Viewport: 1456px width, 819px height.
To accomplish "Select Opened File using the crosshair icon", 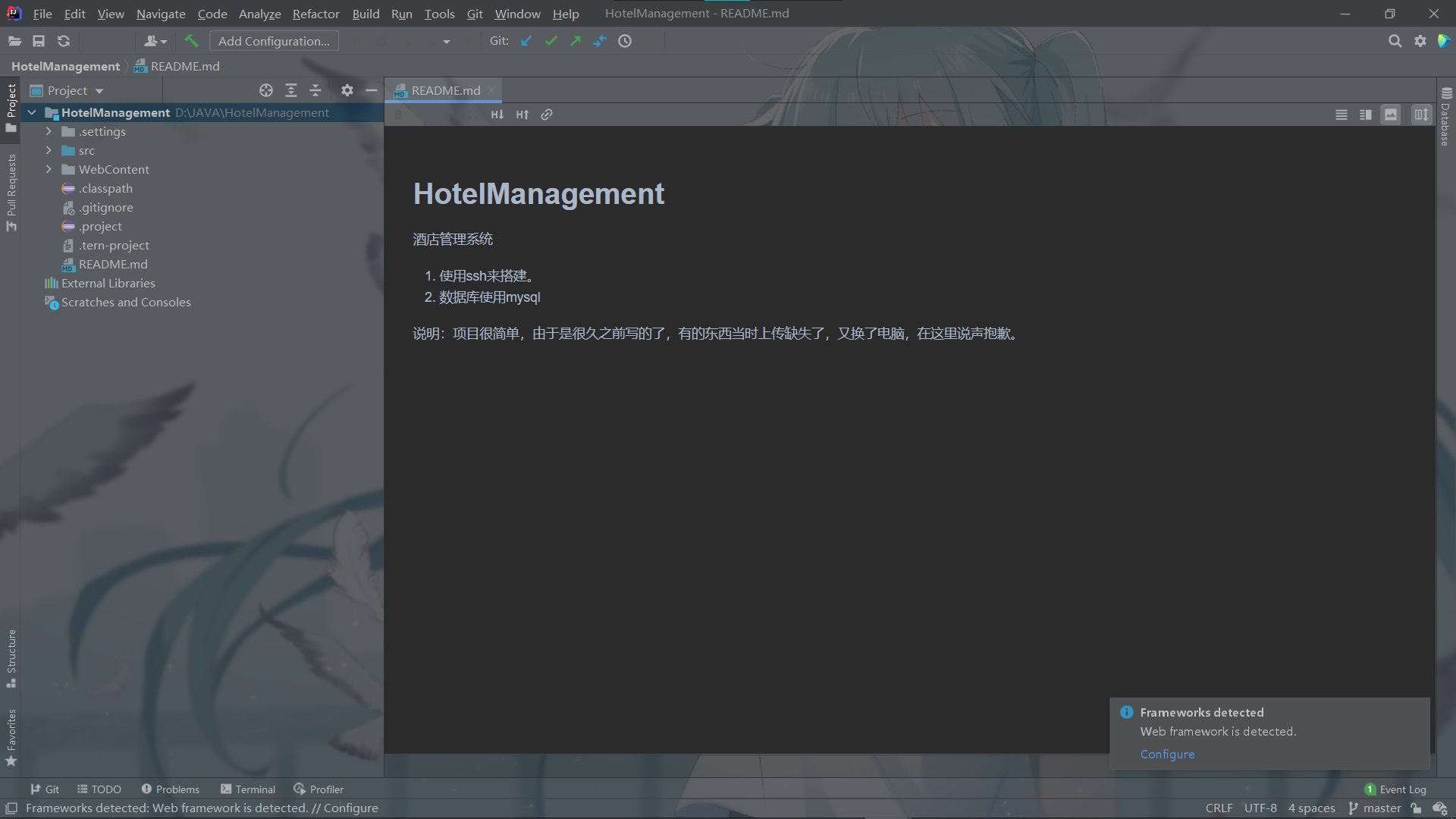I will pos(266,90).
